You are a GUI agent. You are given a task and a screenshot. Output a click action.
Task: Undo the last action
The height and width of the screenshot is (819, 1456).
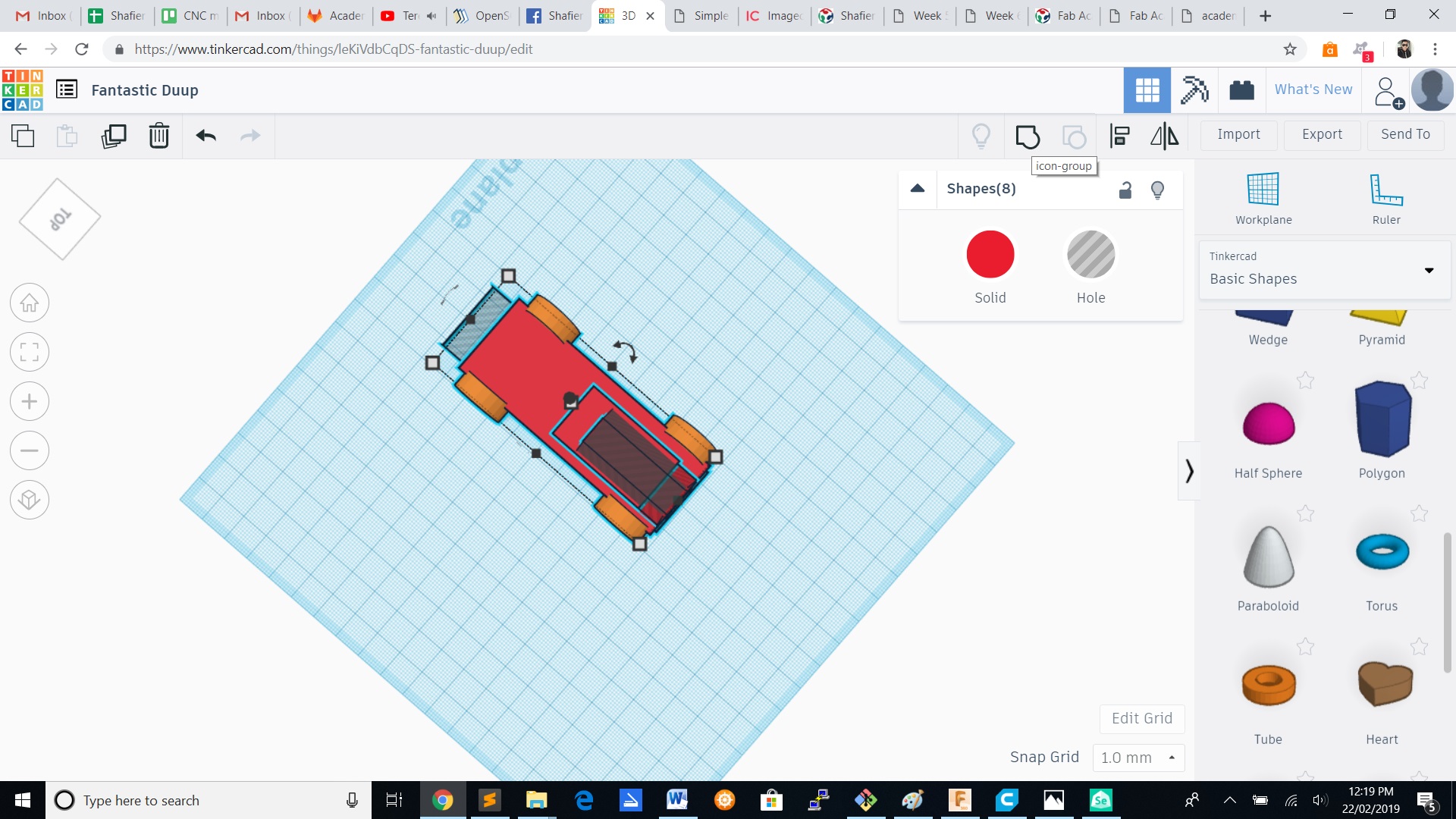pos(206,136)
